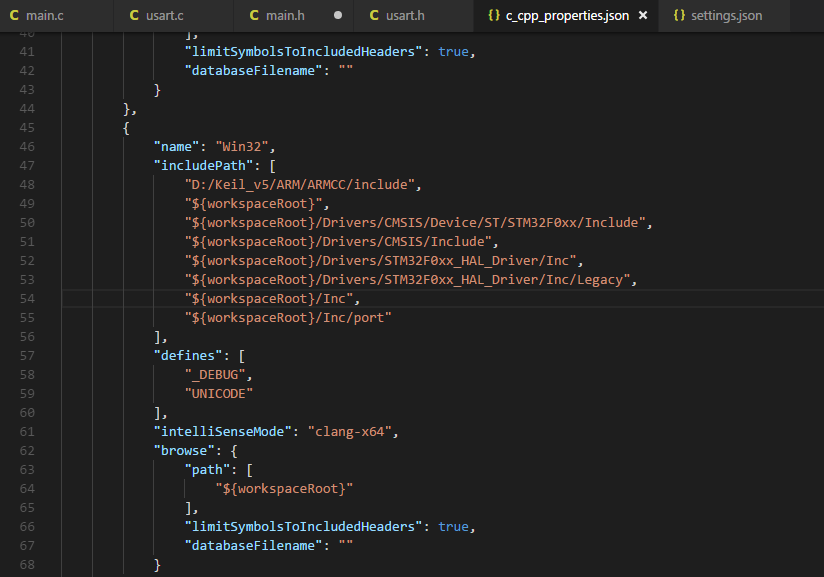824x577 pixels.
Task: Click the STM32F0xx_HAL_Driver/Inc path on line 52
Action: (x=380, y=261)
